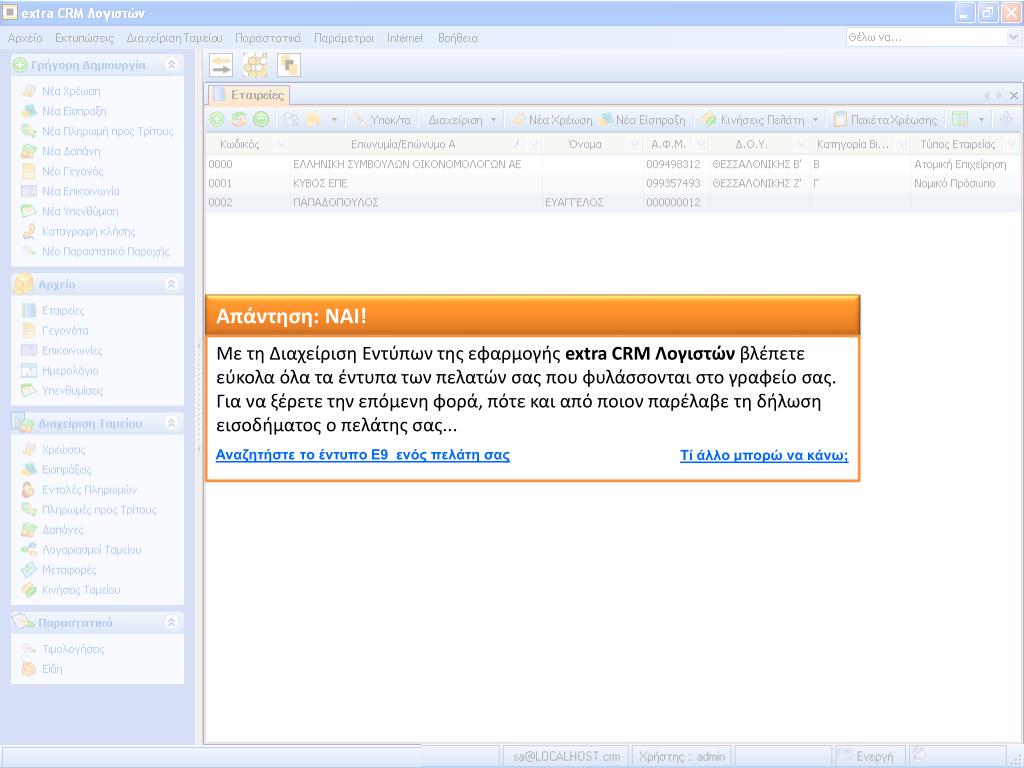Collapse the Γρήγορη Δημιουργία panel

pyautogui.click(x=171, y=65)
